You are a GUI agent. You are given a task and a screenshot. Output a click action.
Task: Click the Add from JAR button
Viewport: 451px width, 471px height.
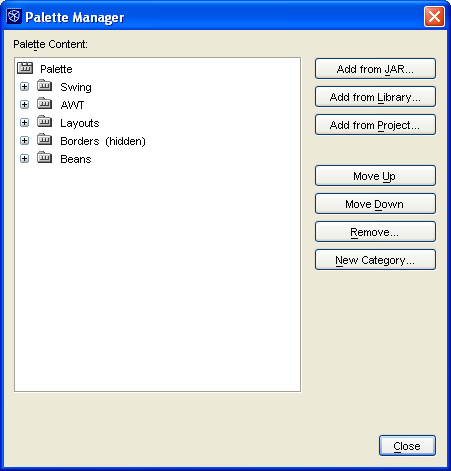(375, 69)
